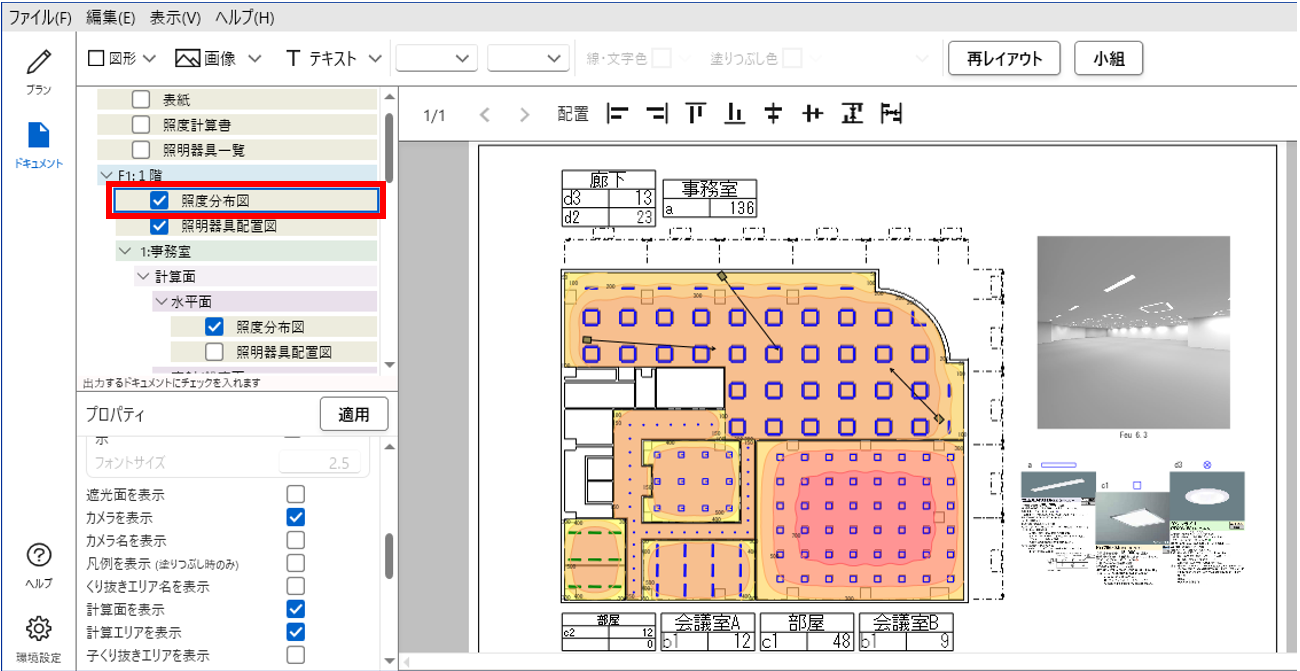Viewport: 1300px width, 671px height.
Task: Check the 表紙 checkbox
Action: [x=141, y=98]
